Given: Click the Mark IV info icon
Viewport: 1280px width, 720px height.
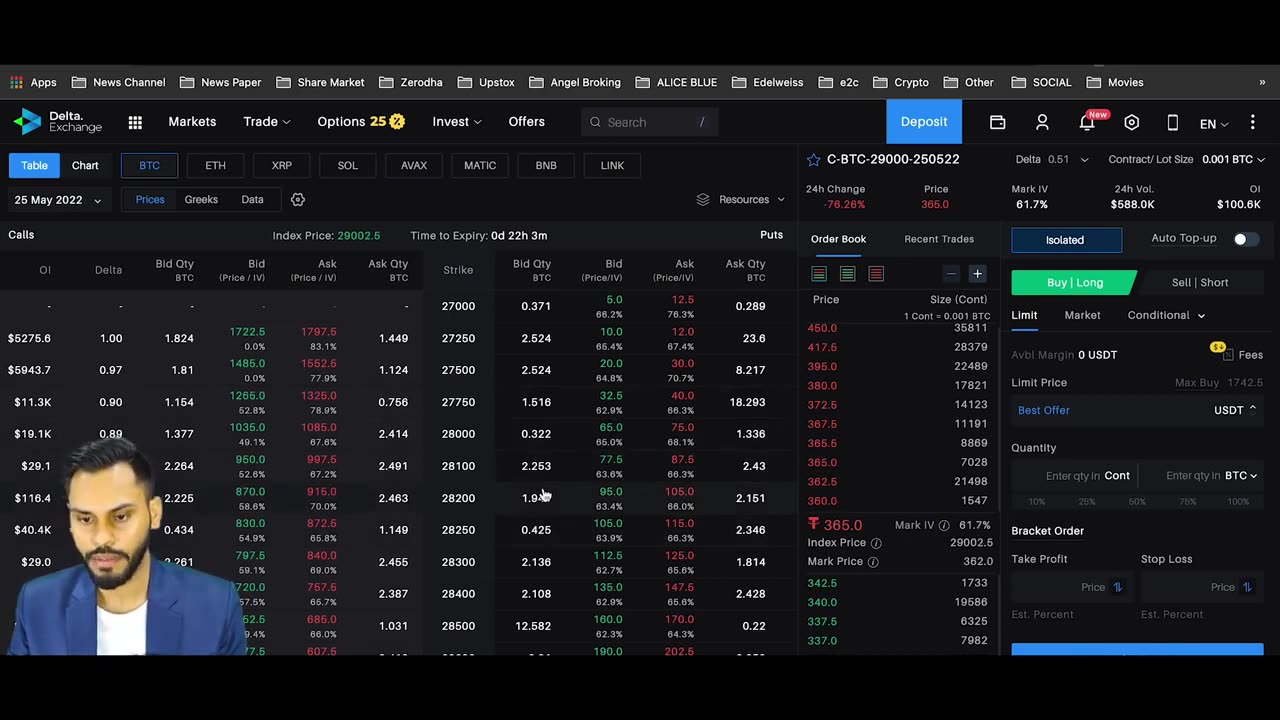Looking at the screenshot, I should tap(945, 525).
